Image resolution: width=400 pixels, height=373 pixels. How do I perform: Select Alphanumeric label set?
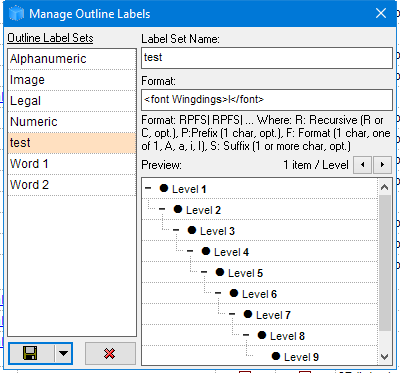pos(72,59)
